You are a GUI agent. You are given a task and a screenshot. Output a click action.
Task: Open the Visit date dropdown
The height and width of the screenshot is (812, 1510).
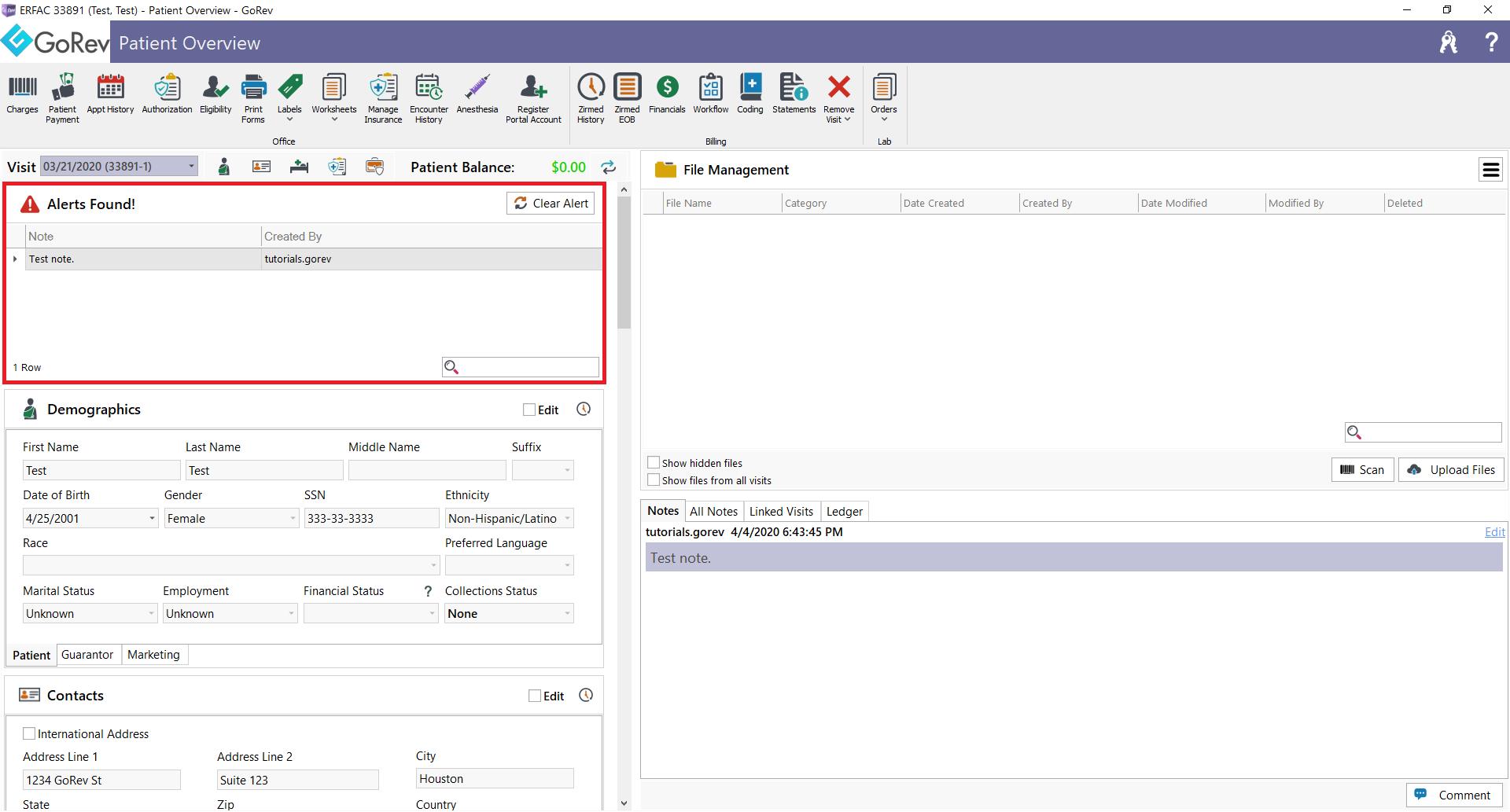coord(191,167)
